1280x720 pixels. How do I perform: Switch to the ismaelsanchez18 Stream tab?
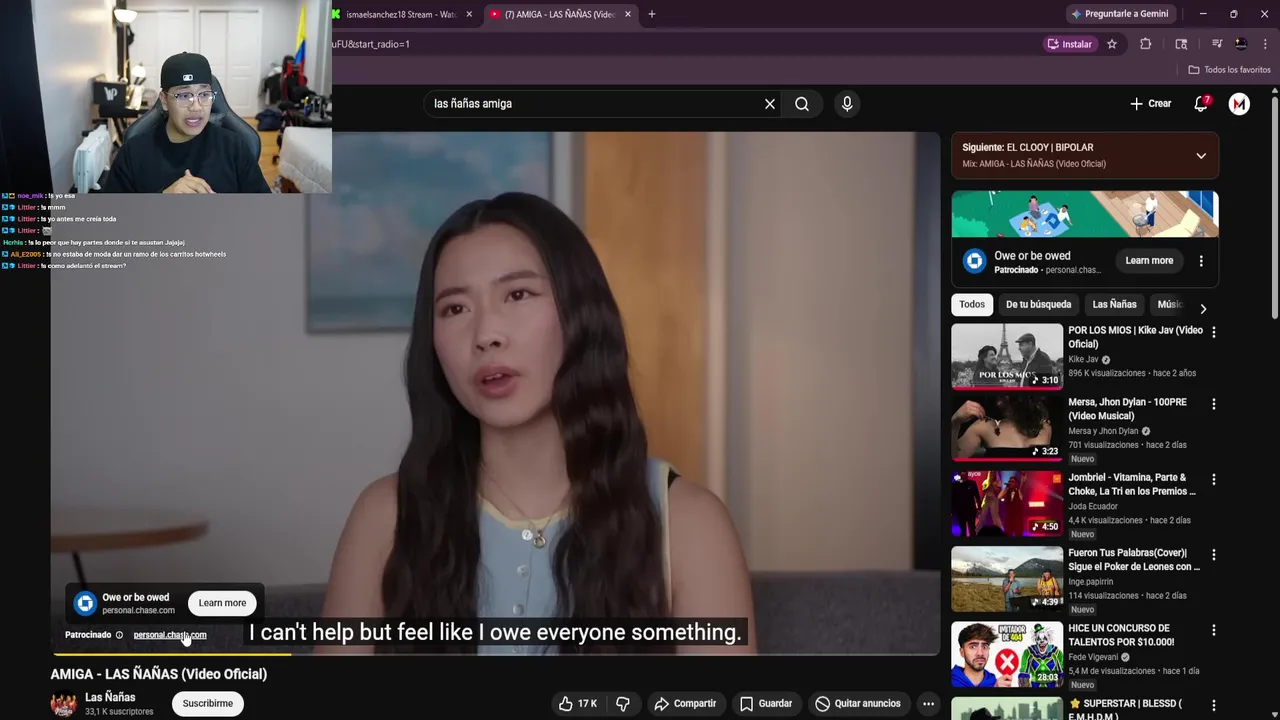pyautogui.click(x=400, y=14)
